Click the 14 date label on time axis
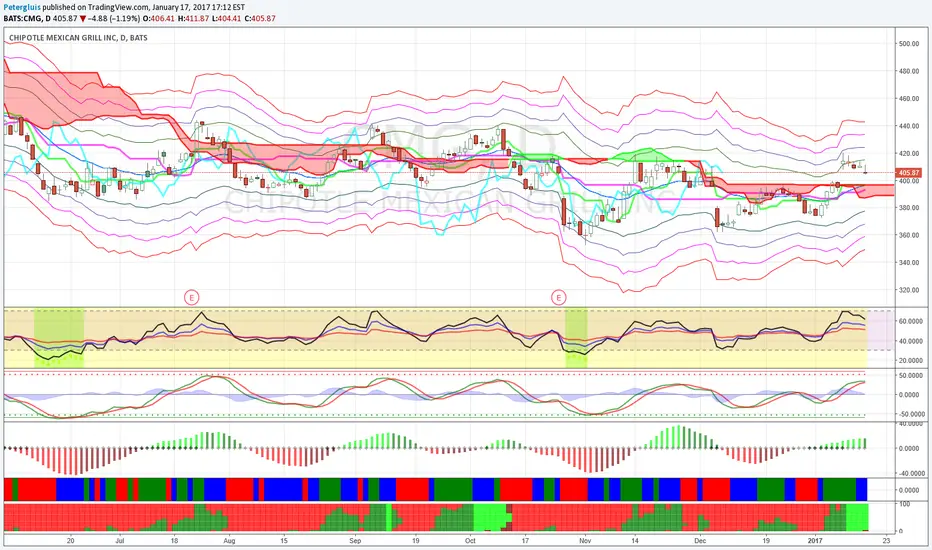The width and height of the screenshot is (932, 550). pyautogui.click(x=635, y=540)
